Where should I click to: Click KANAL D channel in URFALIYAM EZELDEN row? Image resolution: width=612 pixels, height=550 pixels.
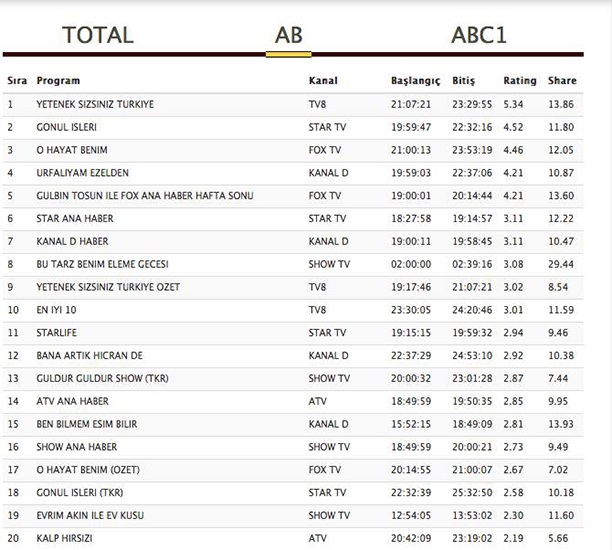pos(328,173)
